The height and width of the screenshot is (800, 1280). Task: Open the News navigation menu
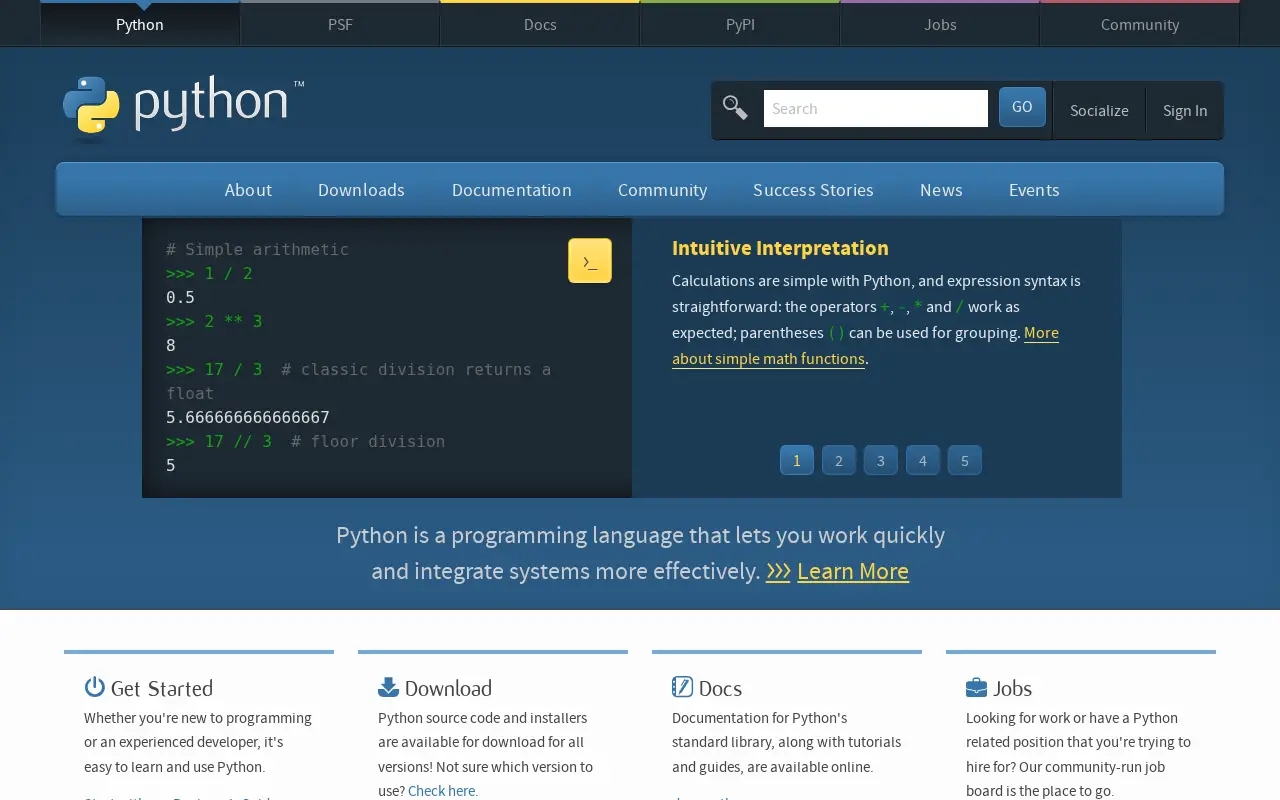click(x=941, y=190)
